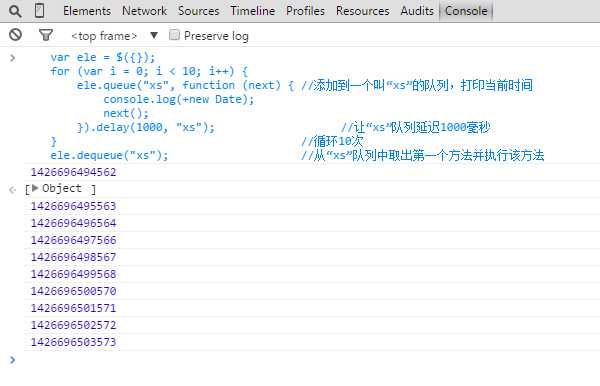Select the Console tab
The image size is (600, 386).
point(466,11)
